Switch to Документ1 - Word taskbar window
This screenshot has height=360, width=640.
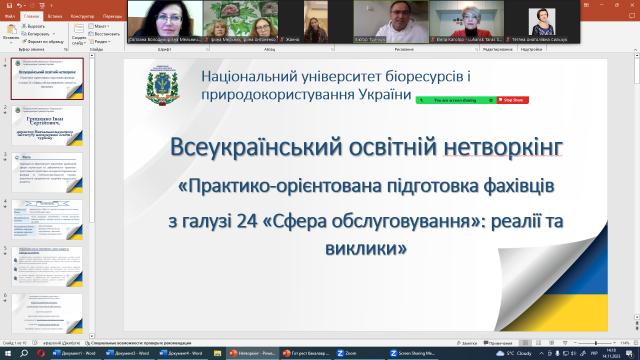(75, 353)
